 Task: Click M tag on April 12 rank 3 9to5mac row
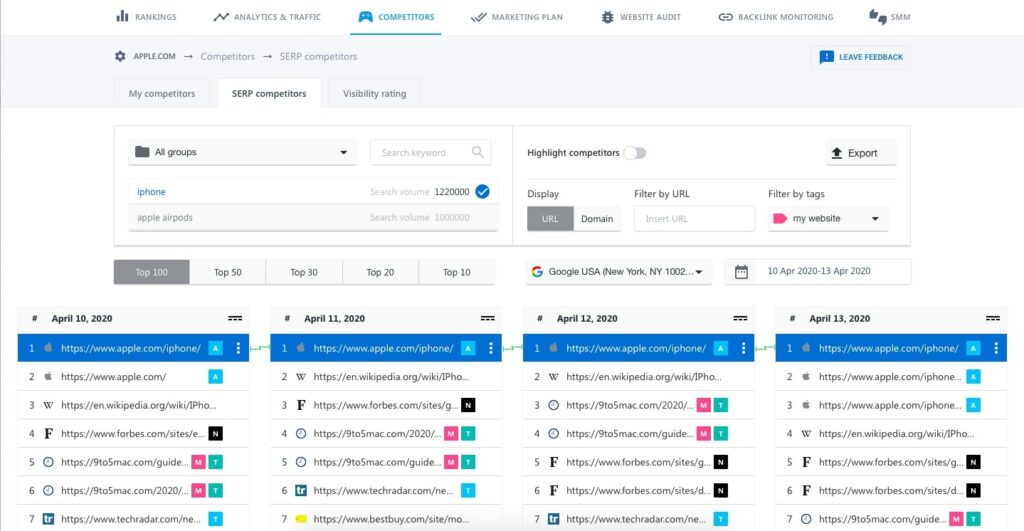[703, 406]
